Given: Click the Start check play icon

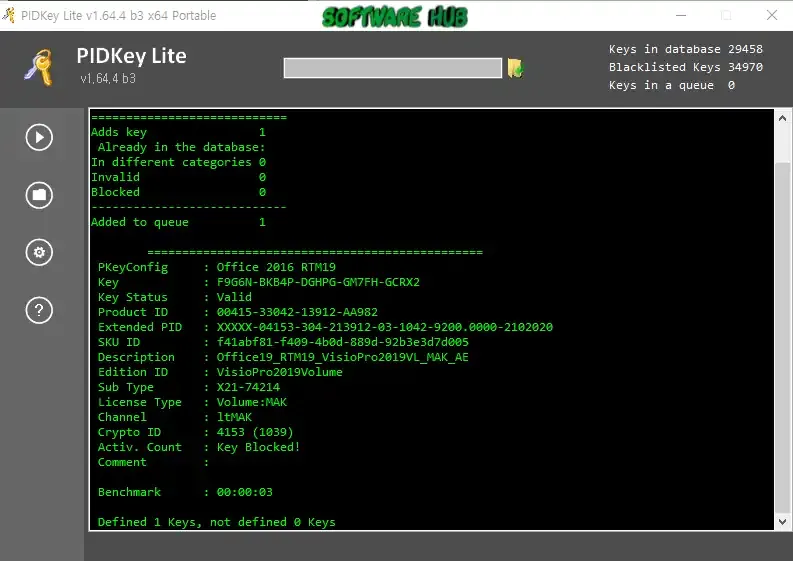Looking at the screenshot, I should point(39,137).
